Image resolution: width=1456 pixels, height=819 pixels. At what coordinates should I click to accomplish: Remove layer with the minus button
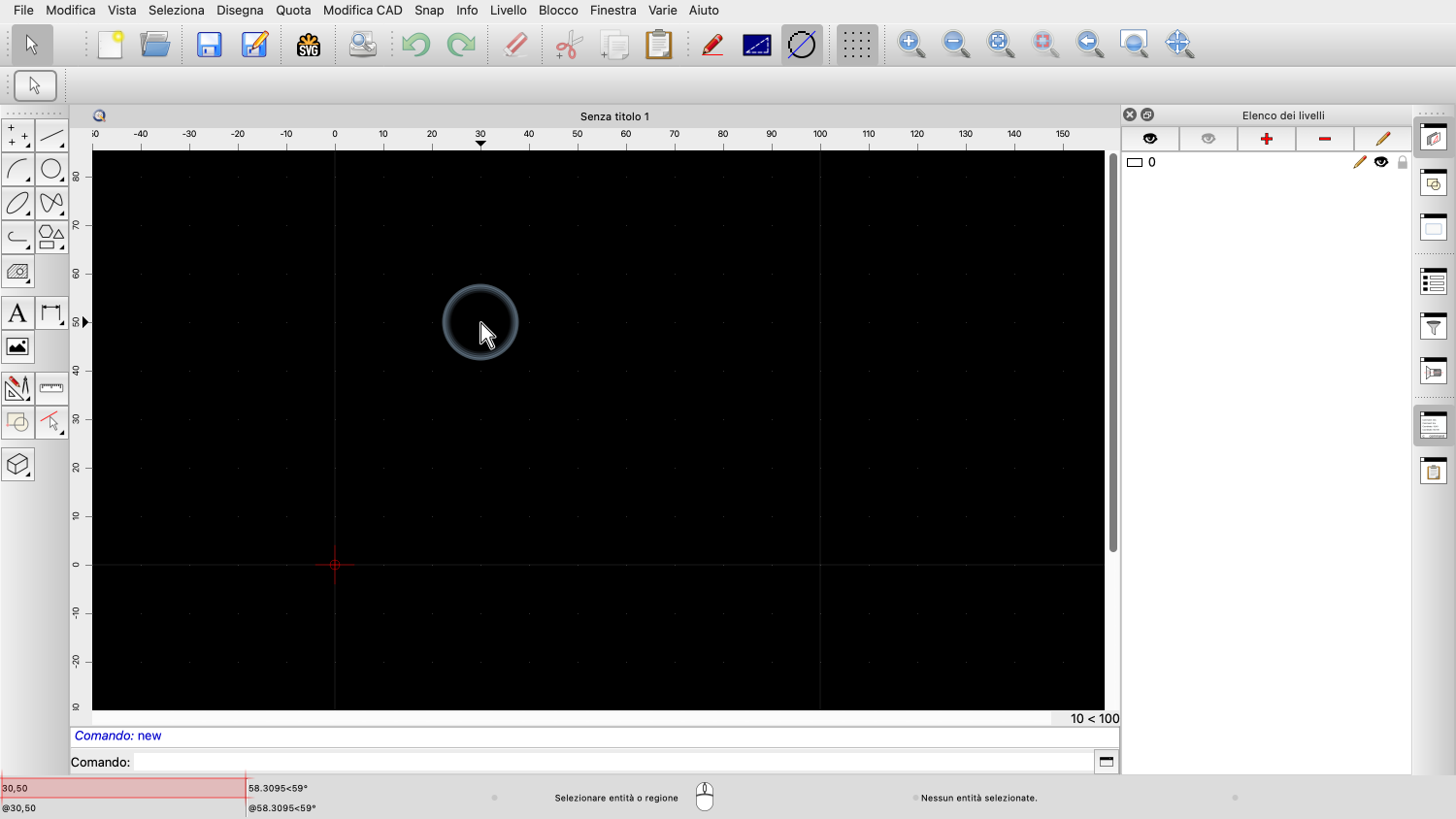pyautogui.click(x=1324, y=139)
